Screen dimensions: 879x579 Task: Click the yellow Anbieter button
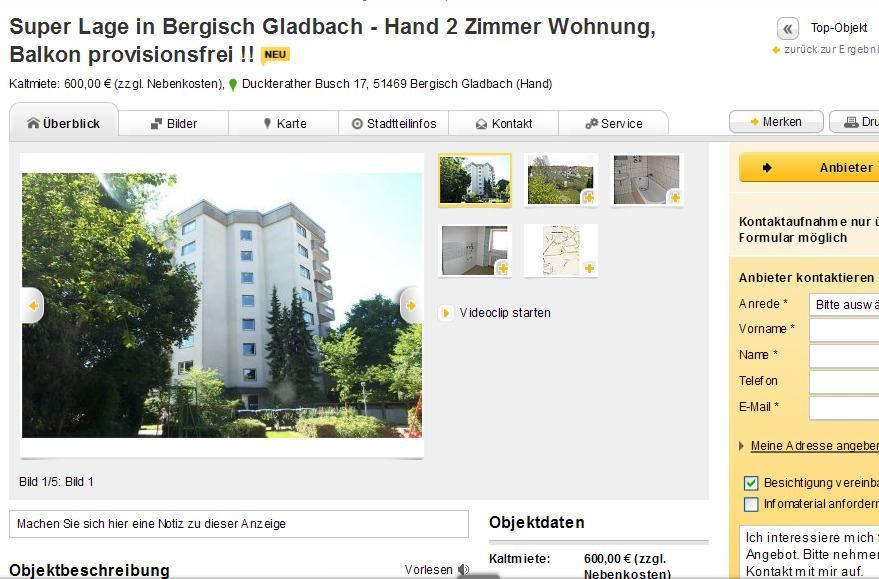(x=809, y=168)
